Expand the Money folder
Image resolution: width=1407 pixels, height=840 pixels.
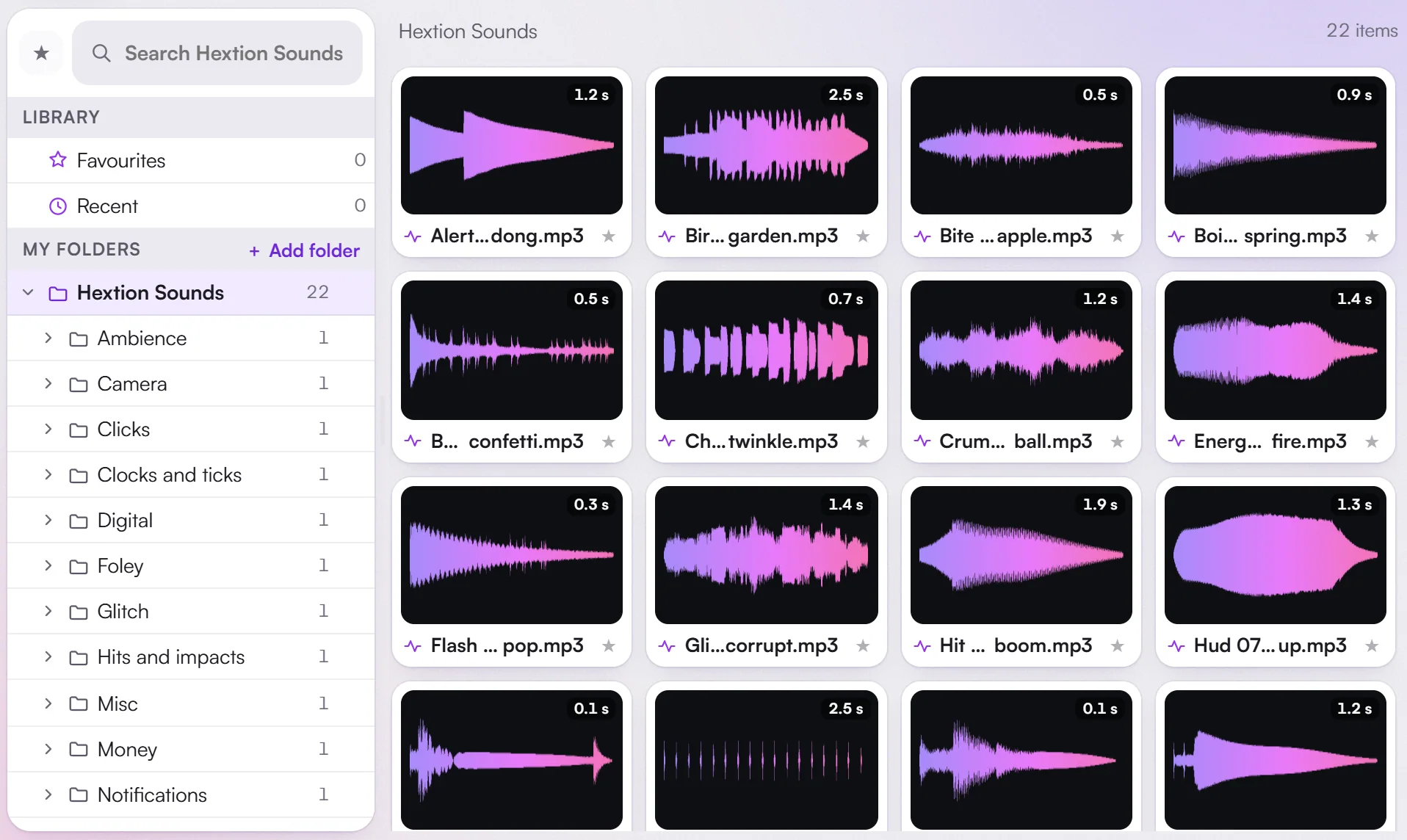[x=48, y=749]
